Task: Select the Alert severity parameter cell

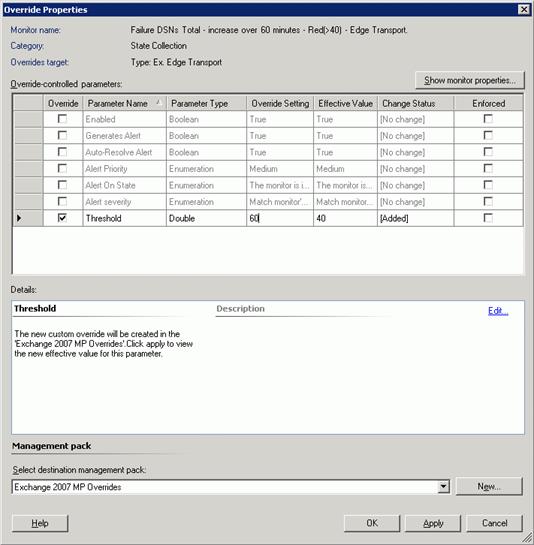Action: [x=125, y=202]
